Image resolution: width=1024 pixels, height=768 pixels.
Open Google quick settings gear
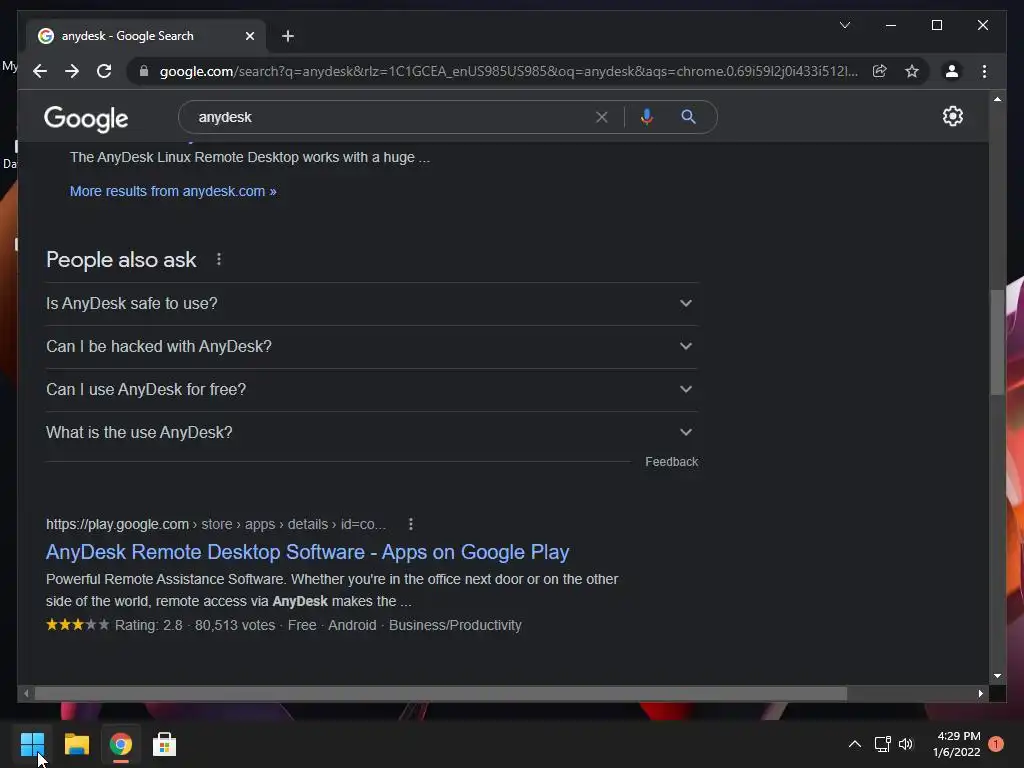coord(953,116)
